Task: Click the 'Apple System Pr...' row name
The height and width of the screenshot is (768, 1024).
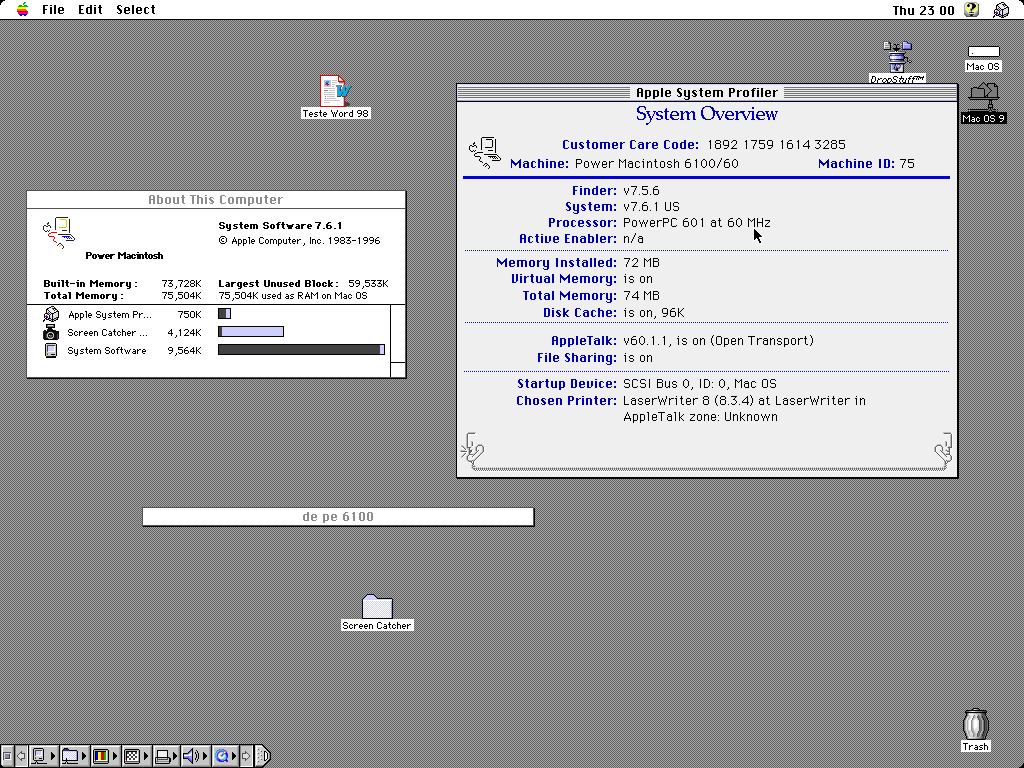Action: pos(110,315)
